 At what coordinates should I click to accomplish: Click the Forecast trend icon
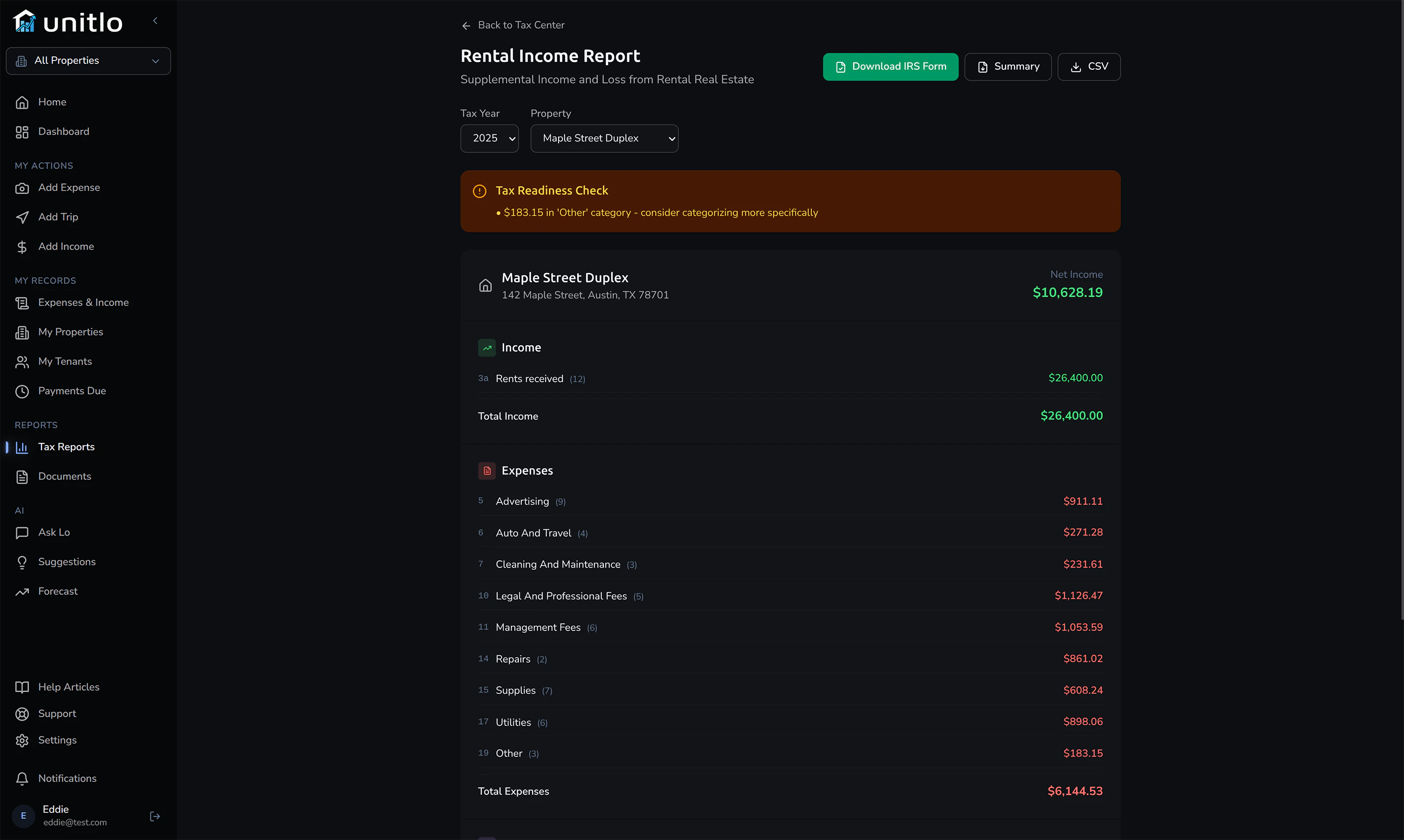pos(22,591)
